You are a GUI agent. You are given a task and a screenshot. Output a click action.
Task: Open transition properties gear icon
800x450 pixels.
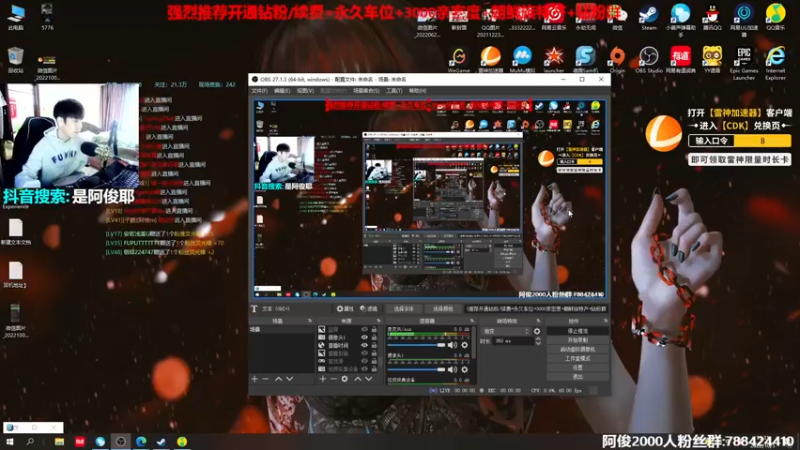click(537, 331)
